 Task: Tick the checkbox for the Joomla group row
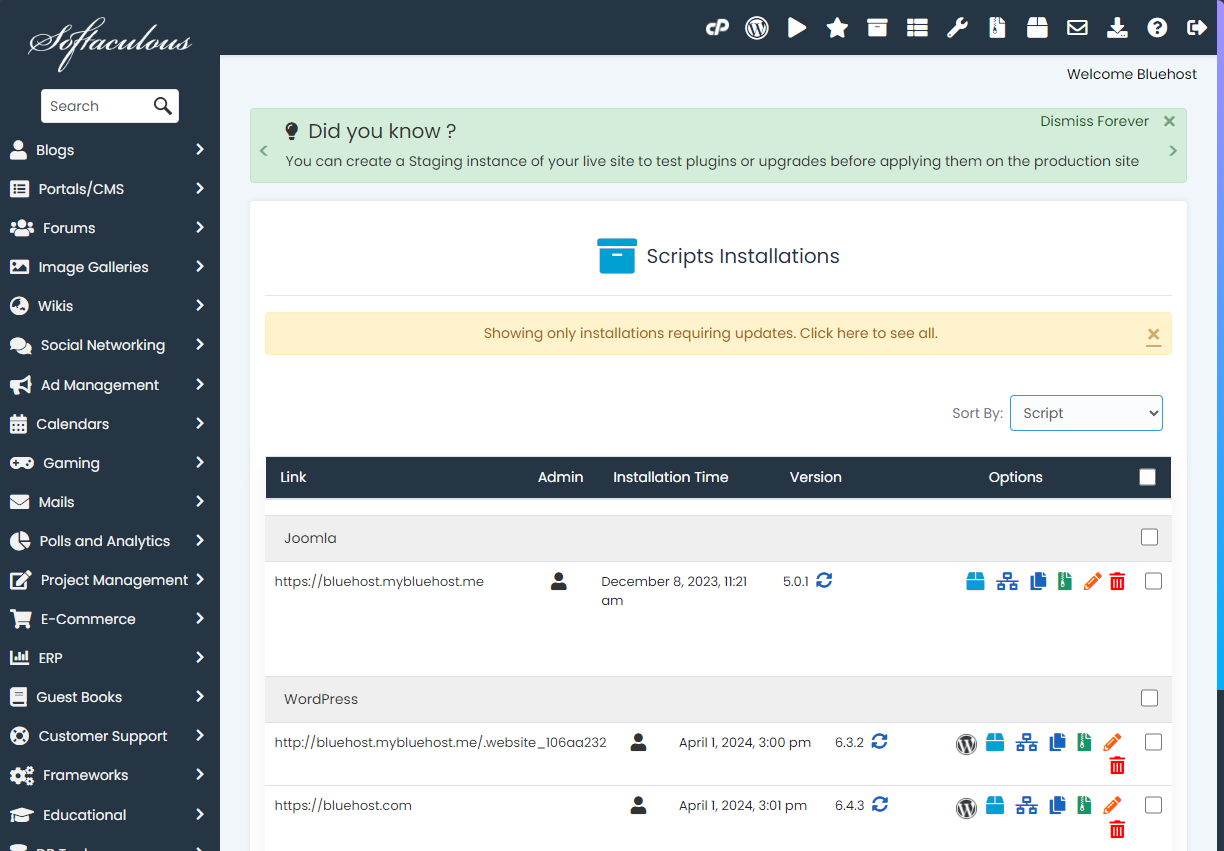coord(1149,538)
